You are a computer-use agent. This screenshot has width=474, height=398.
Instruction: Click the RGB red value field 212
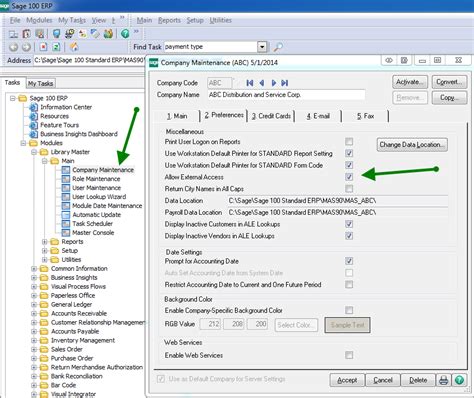[x=210, y=324]
